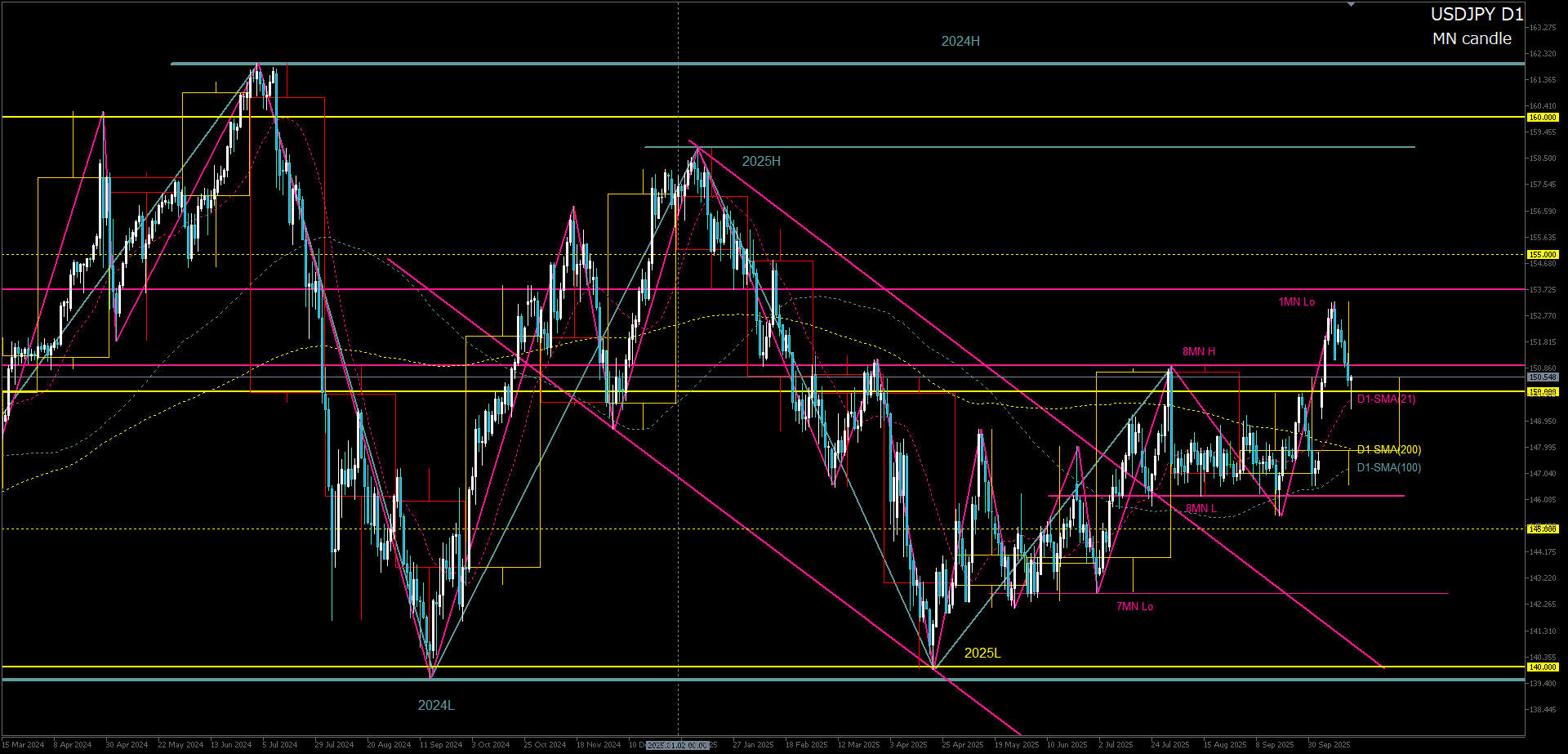Click the highlighted crosshair date on time axis

pos(678,745)
